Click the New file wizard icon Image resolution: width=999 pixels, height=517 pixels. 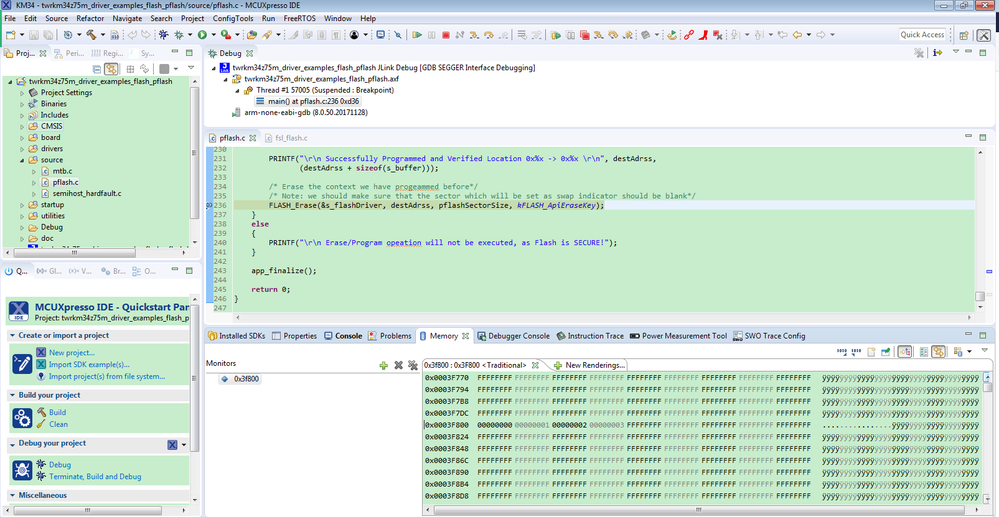click(x=11, y=34)
